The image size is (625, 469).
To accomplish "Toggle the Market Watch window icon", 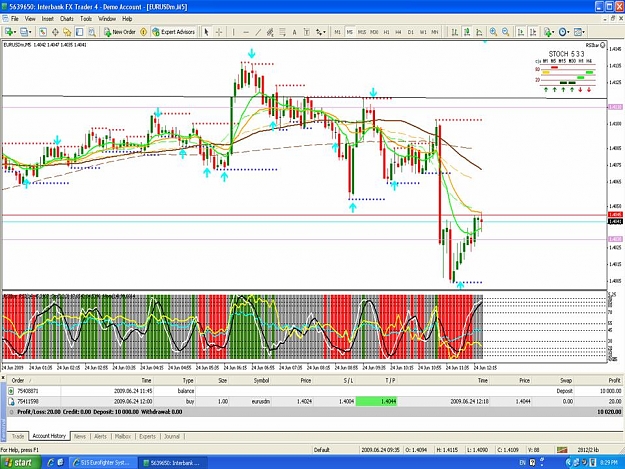I will click(x=43, y=32).
